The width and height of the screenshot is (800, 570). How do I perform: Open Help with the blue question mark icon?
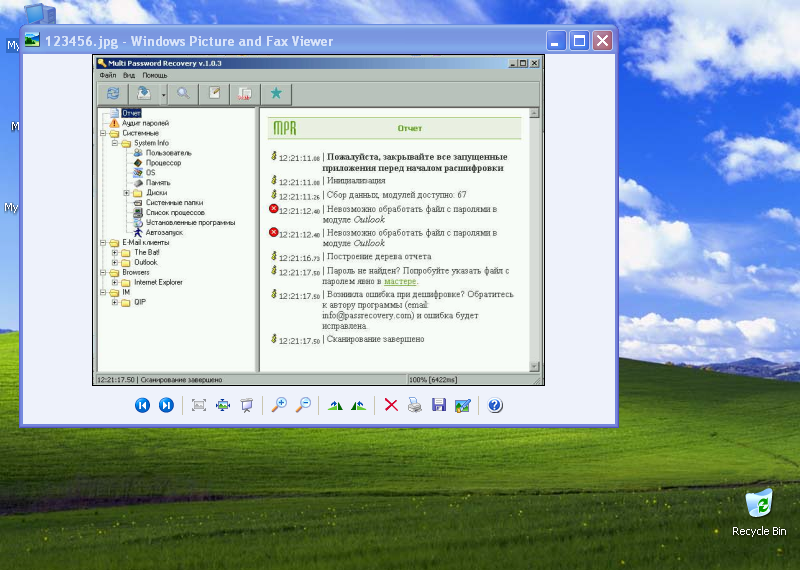coord(495,405)
